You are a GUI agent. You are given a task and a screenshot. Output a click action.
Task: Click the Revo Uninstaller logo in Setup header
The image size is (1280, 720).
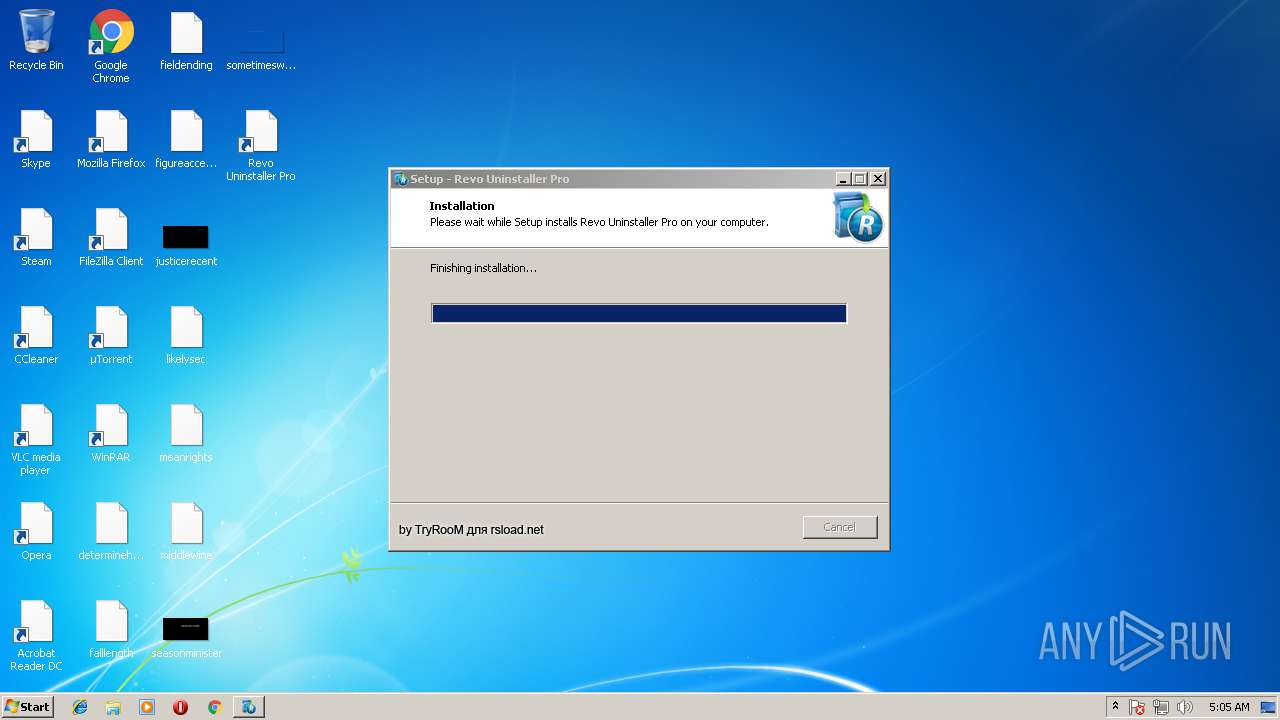(858, 217)
